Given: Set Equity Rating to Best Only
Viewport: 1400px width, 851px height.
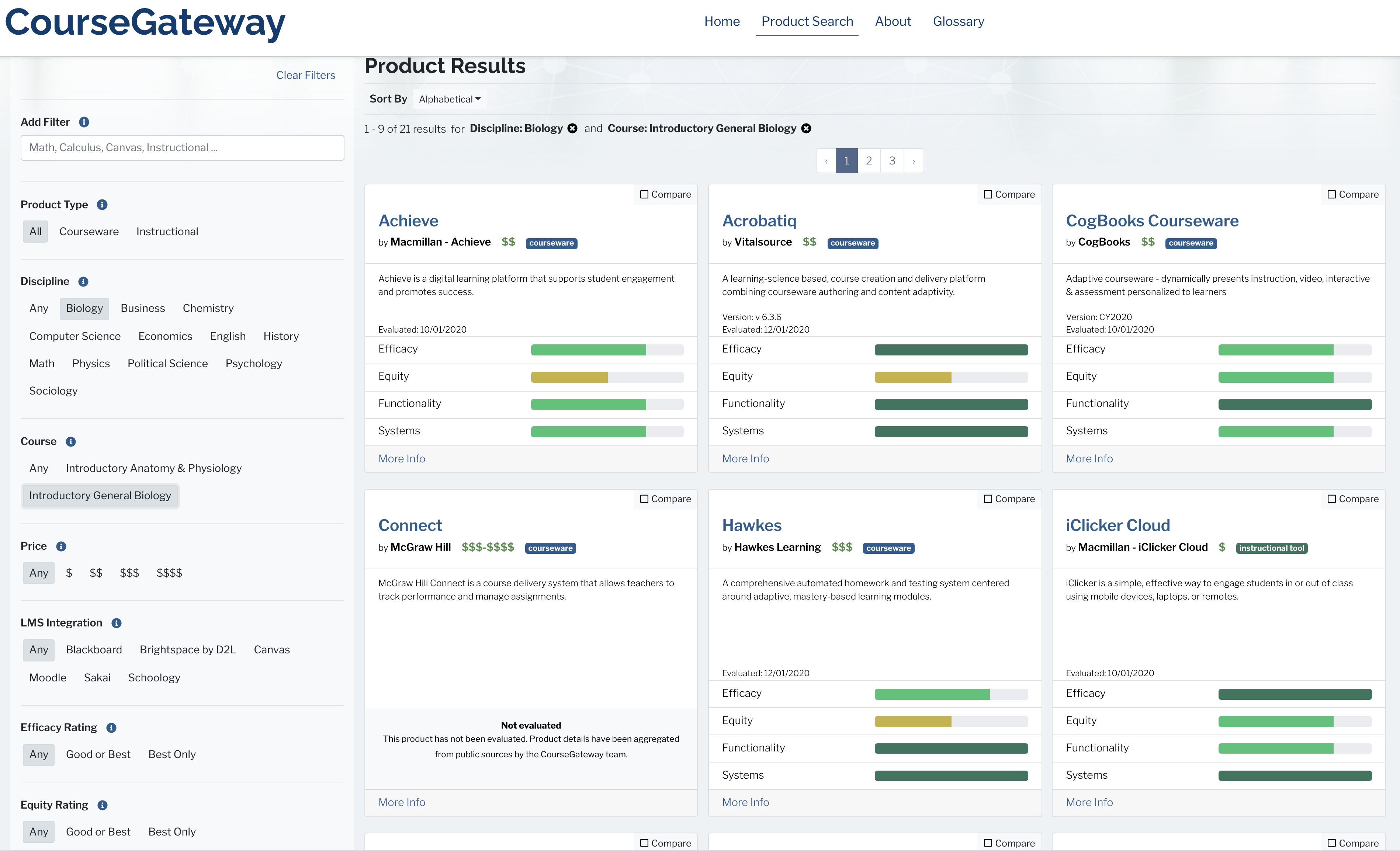Looking at the screenshot, I should pyautogui.click(x=171, y=832).
